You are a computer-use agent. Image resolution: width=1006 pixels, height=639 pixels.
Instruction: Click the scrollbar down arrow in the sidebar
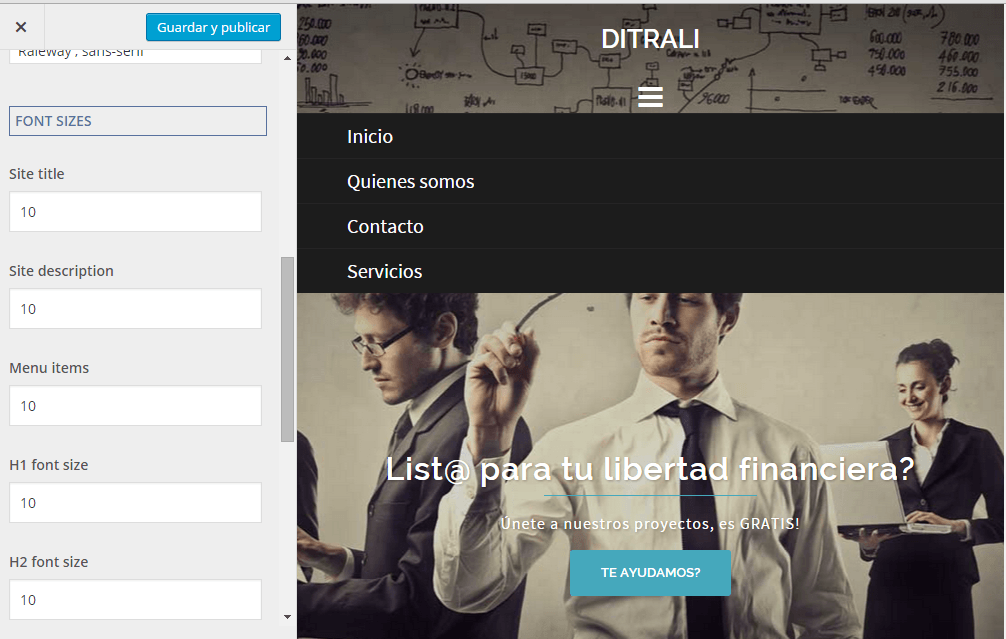pos(287,617)
